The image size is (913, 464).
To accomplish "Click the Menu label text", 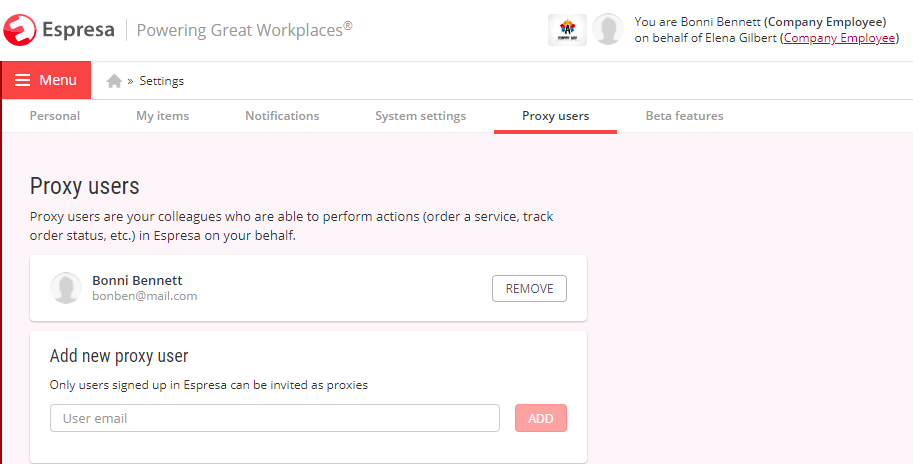I will [x=58, y=80].
